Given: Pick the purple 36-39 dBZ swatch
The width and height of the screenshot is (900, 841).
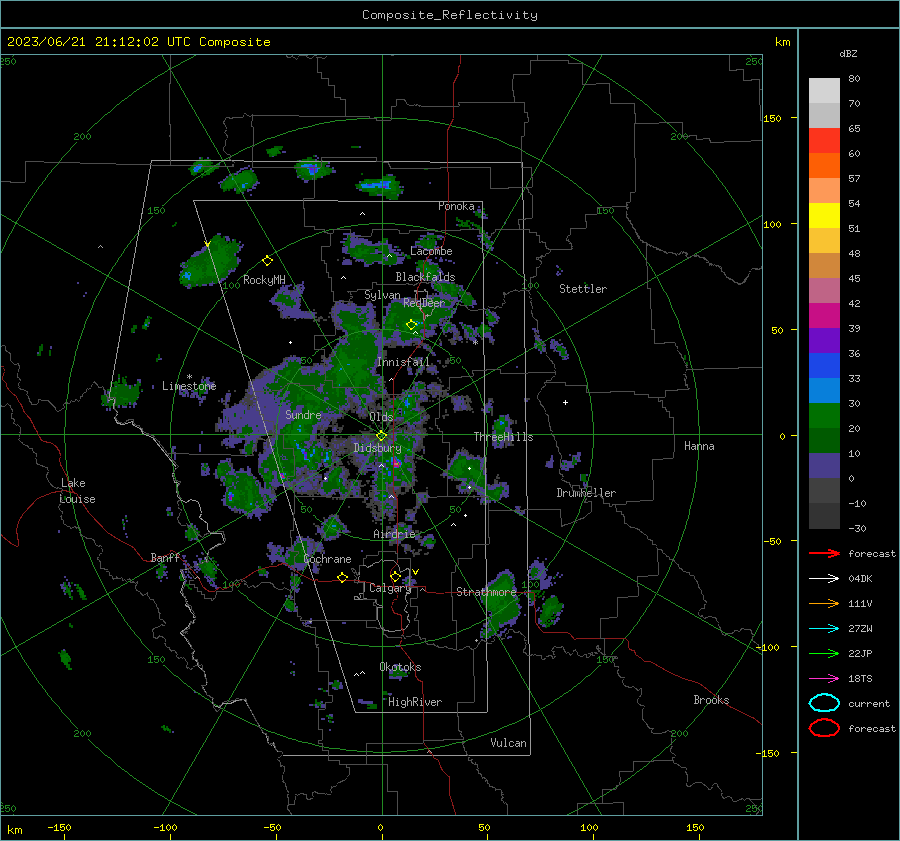Looking at the screenshot, I should [x=824, y=340].
